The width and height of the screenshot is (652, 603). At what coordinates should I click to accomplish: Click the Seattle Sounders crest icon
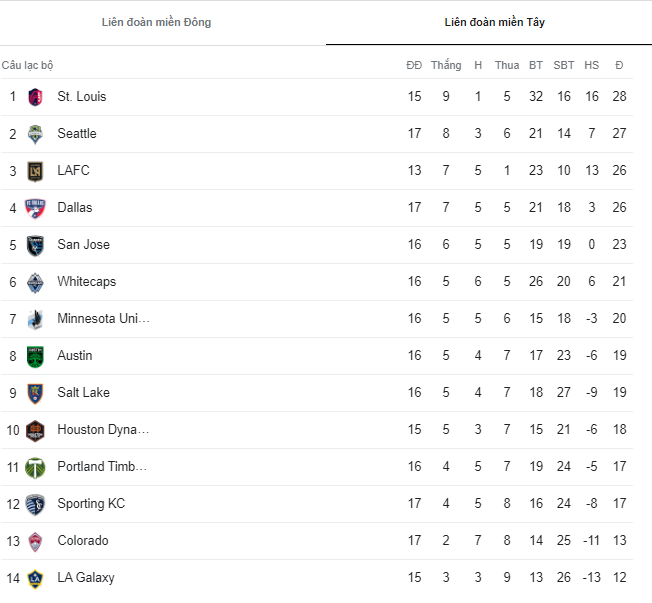[36, 134]
